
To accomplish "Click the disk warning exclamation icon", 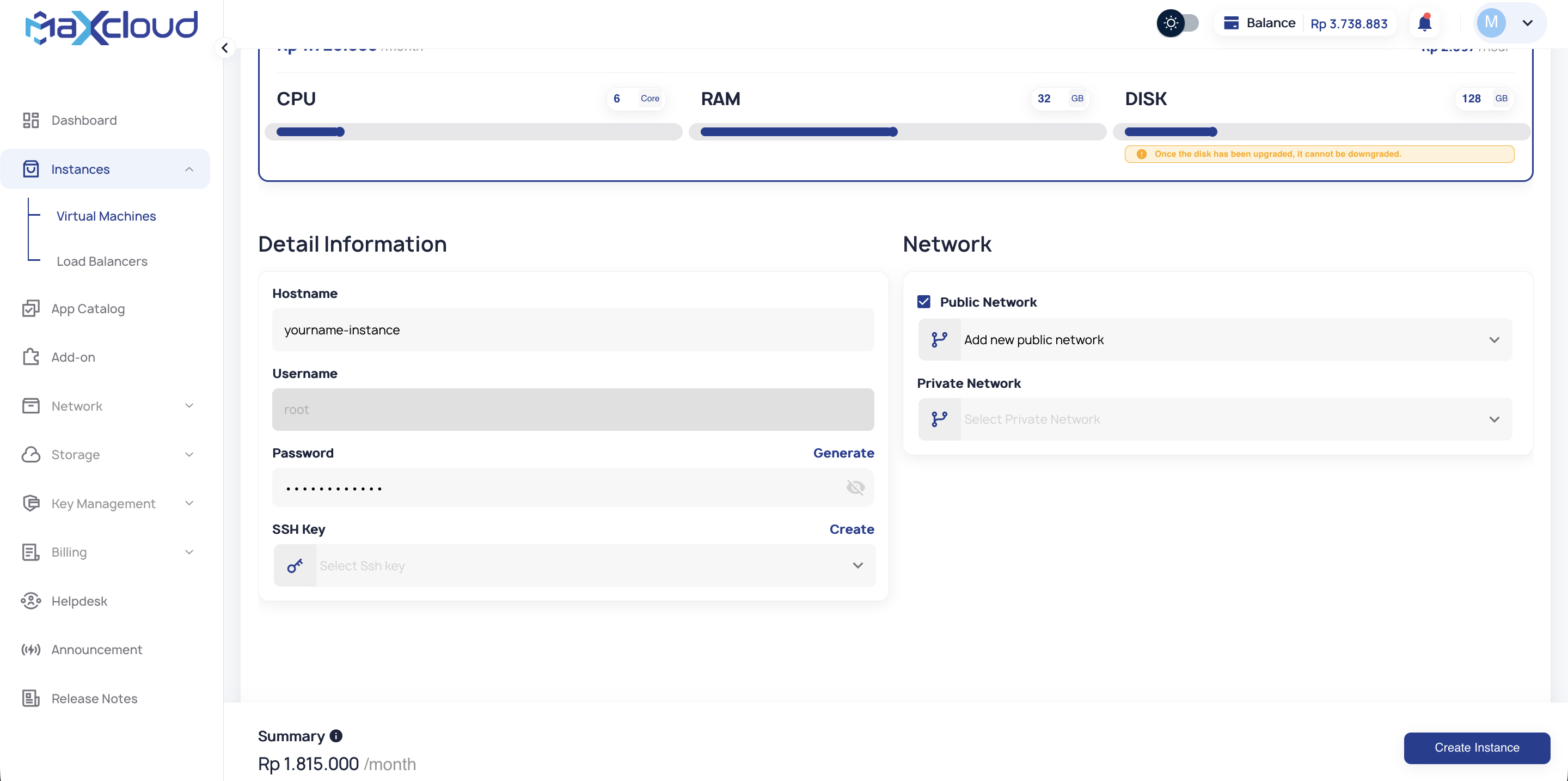I will tap(1141, 154).
